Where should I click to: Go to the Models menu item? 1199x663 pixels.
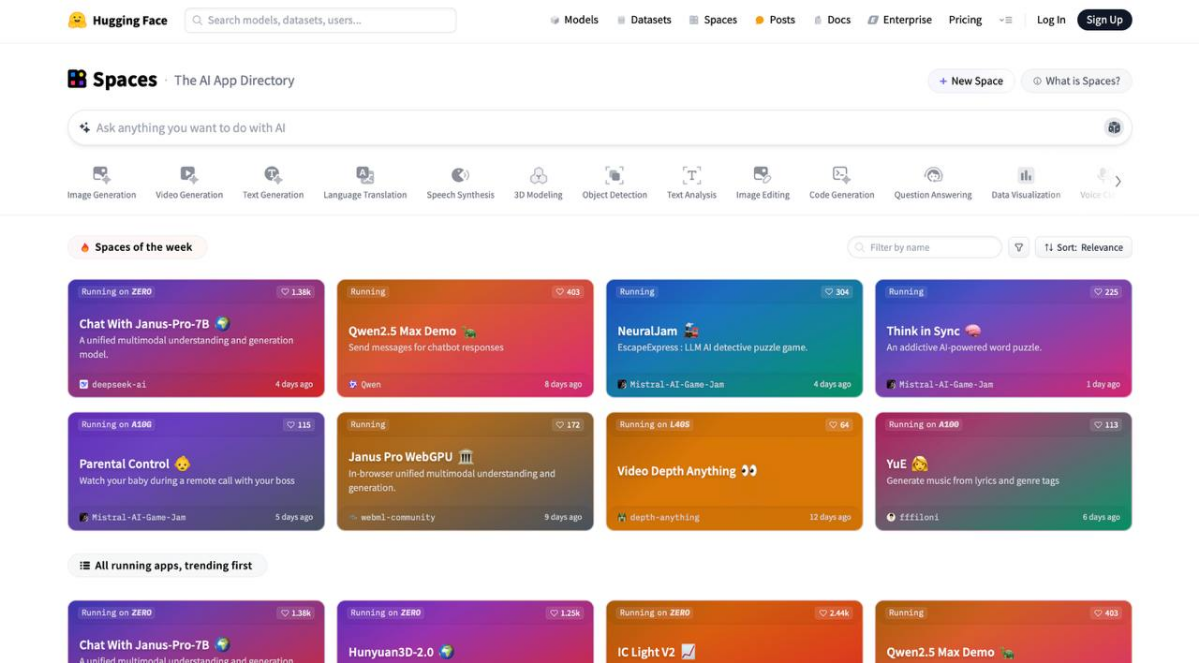574,20
